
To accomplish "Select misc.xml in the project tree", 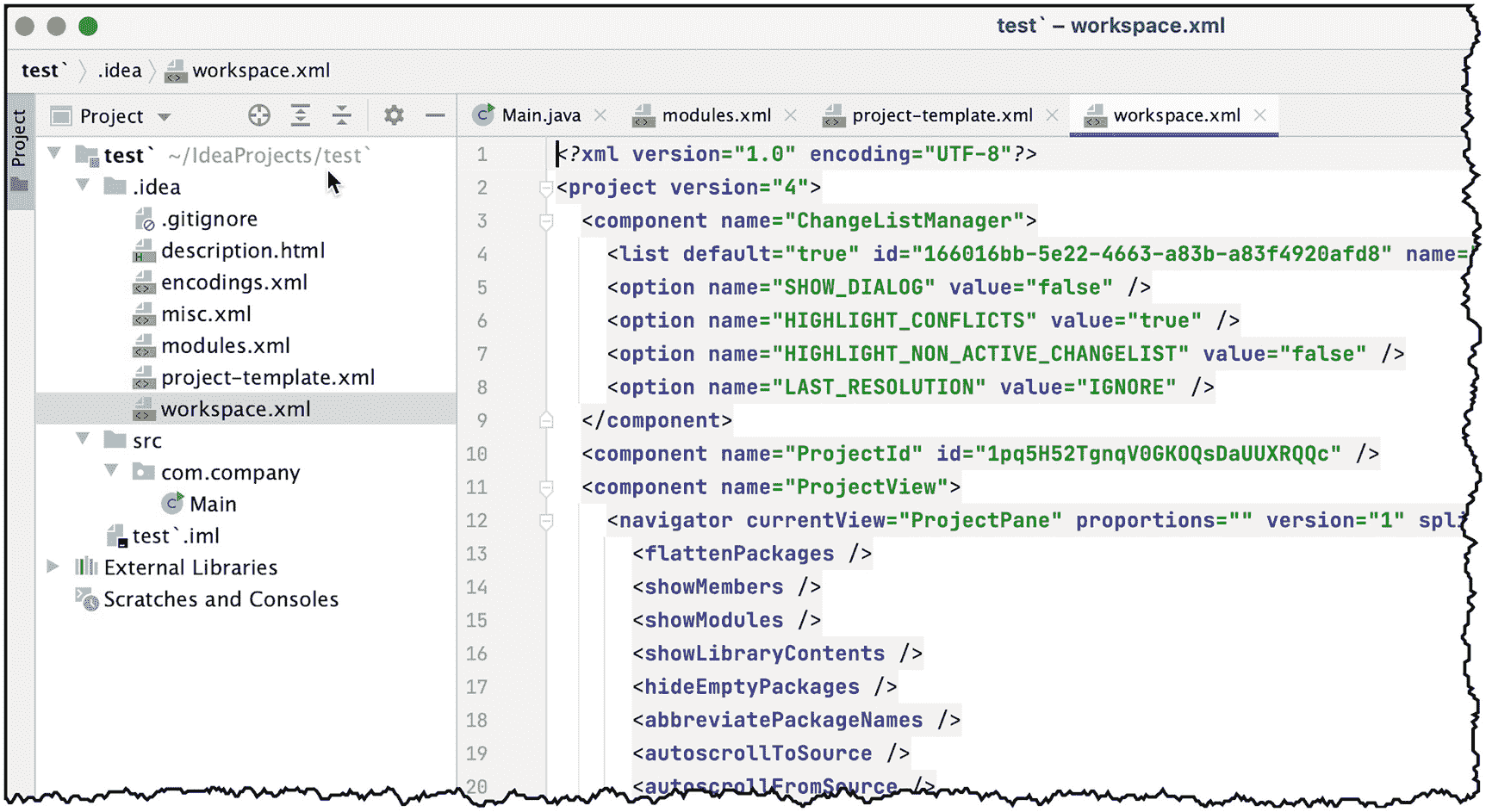I will coord(206,314).
